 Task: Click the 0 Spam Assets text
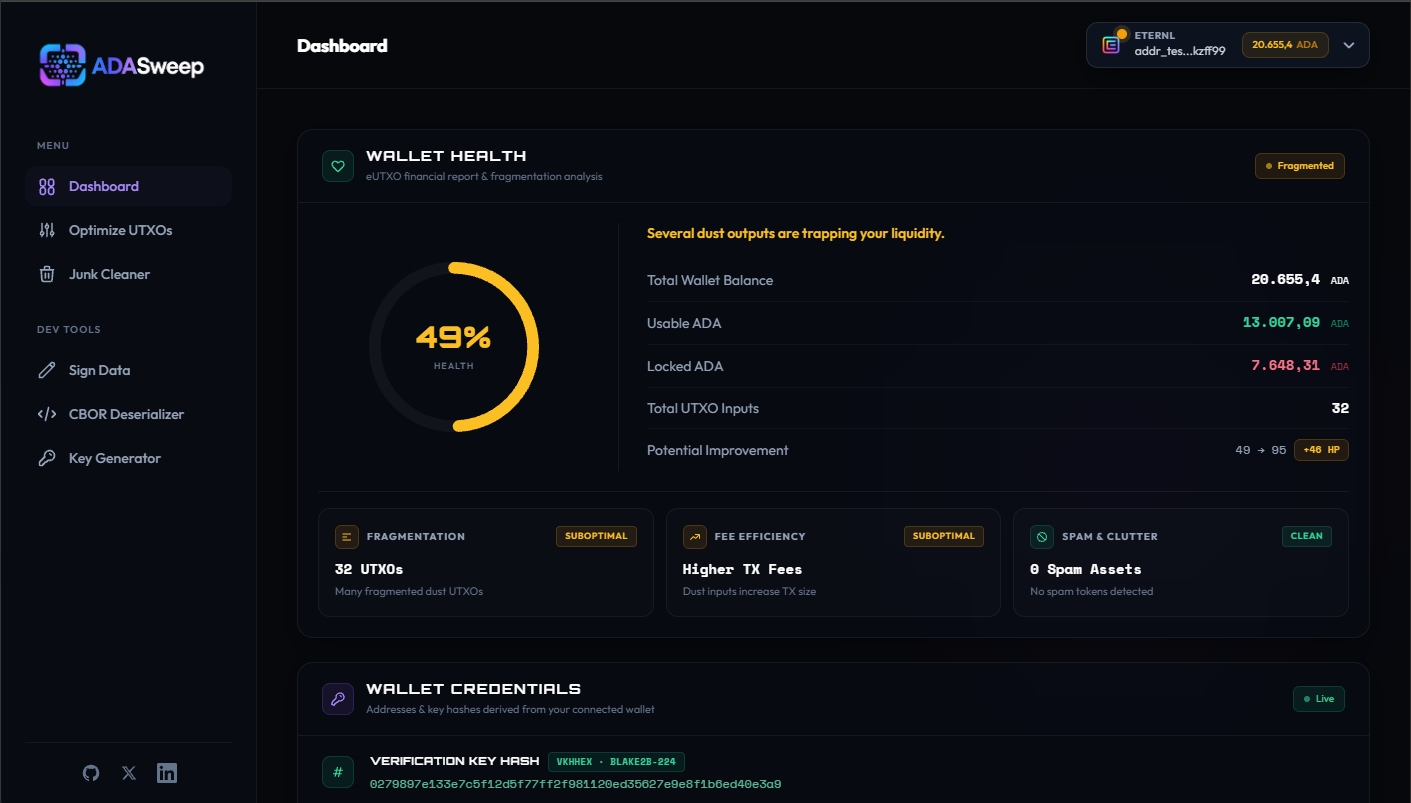1085,569
